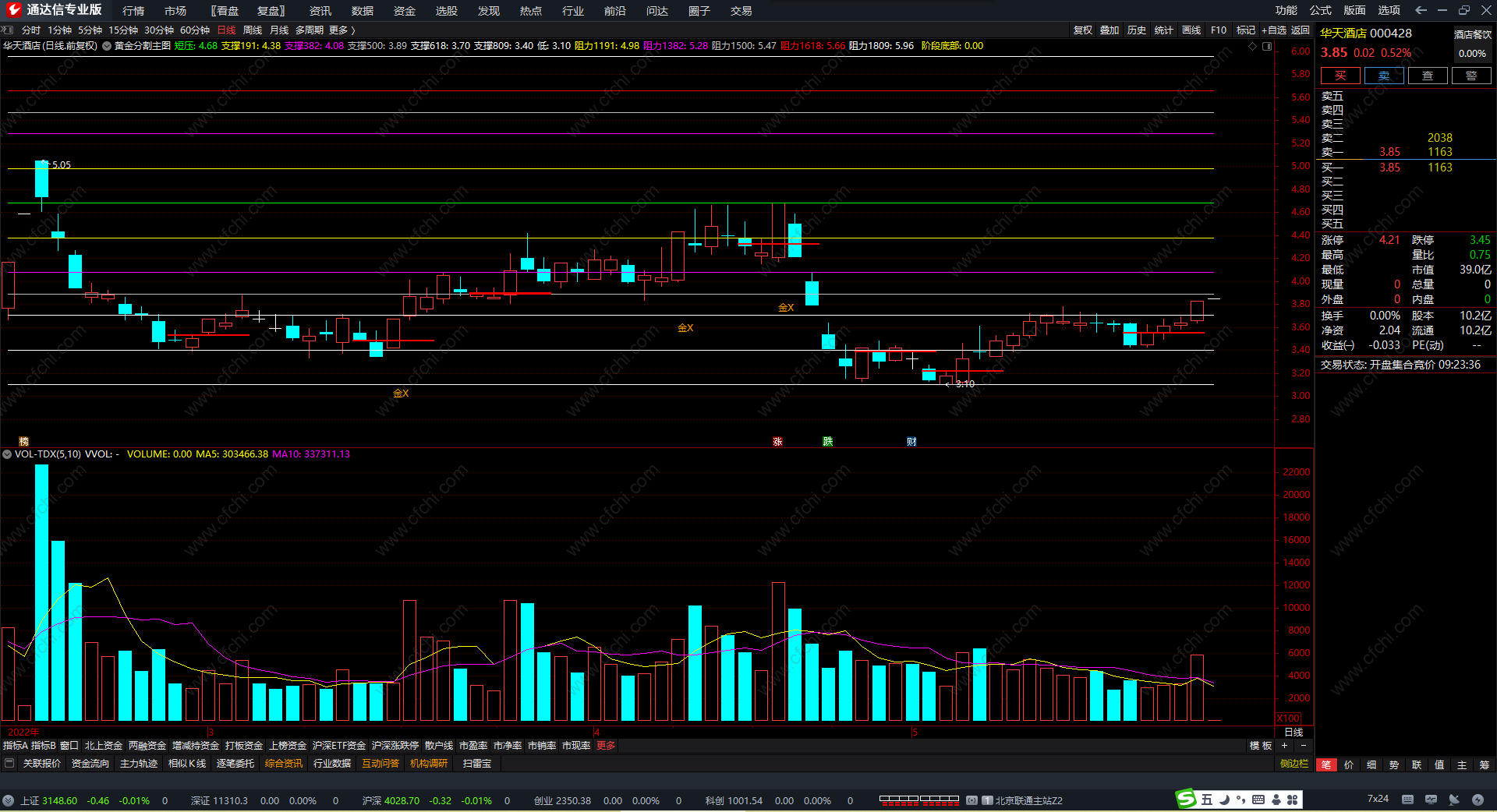The width and height of the screenshot is (1497, 812).
Task: Expand the status bar round arrow icon
Action: 8,800
